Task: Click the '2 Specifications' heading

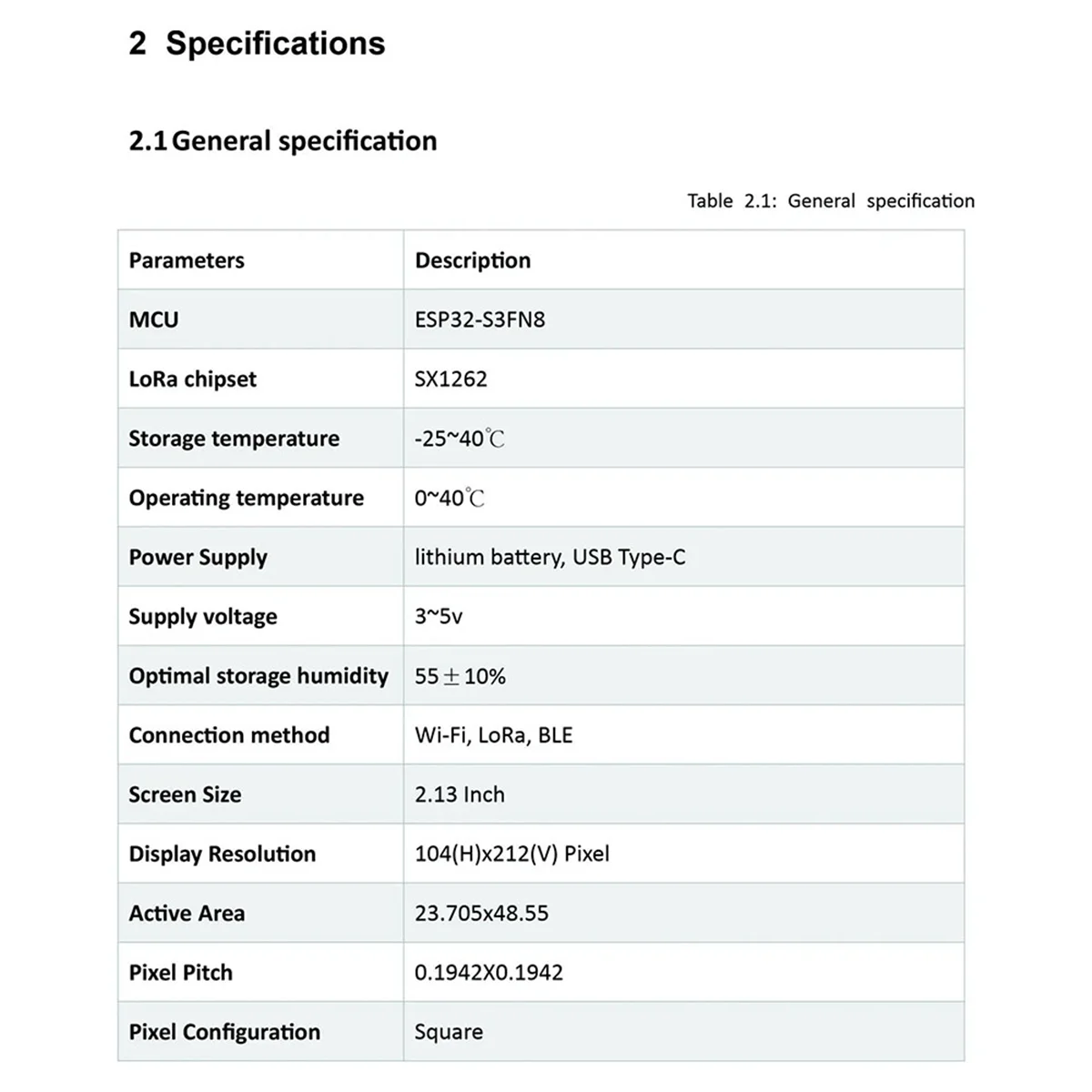Action: 258,44
